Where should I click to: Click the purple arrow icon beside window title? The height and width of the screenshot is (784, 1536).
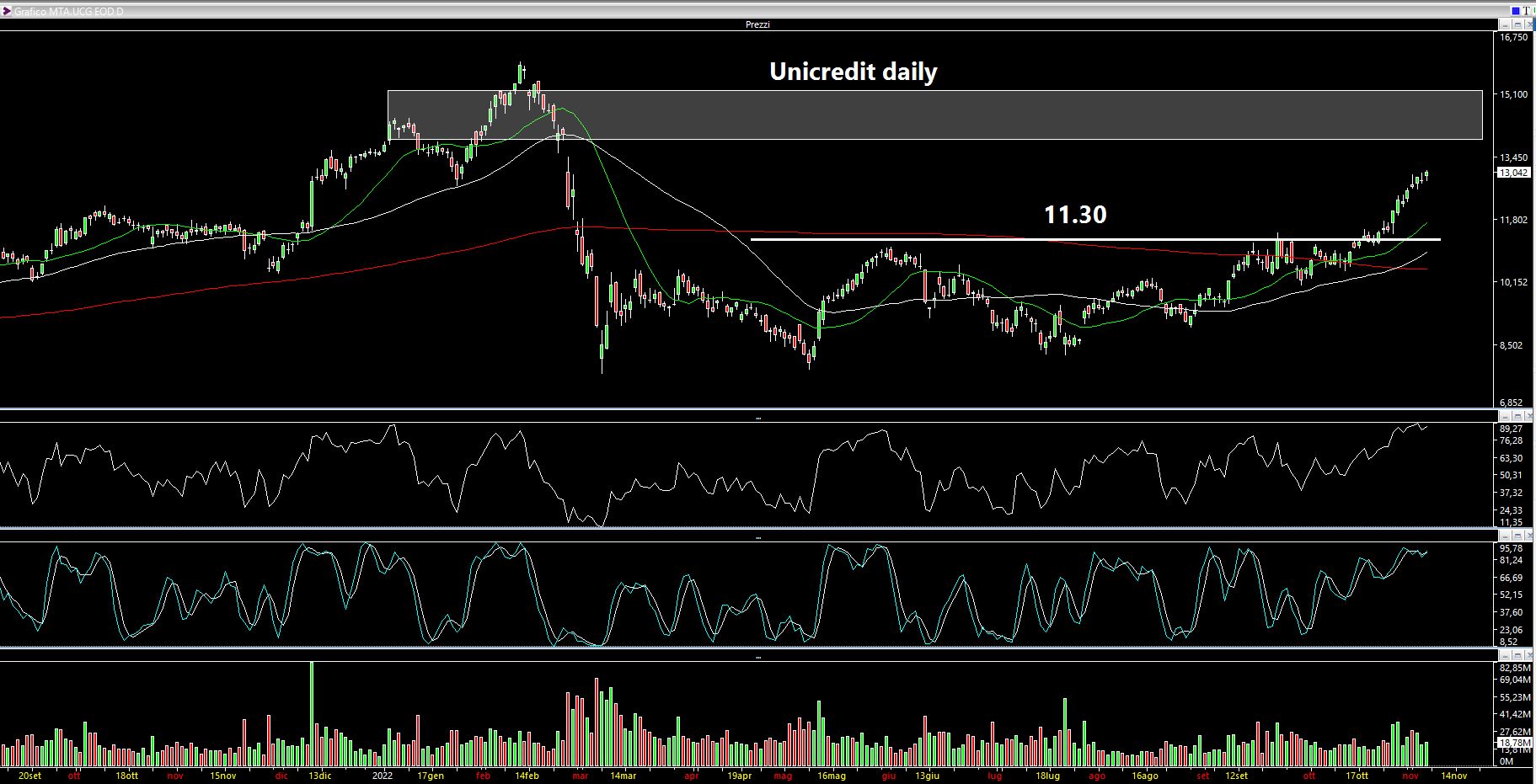(7, 11)
